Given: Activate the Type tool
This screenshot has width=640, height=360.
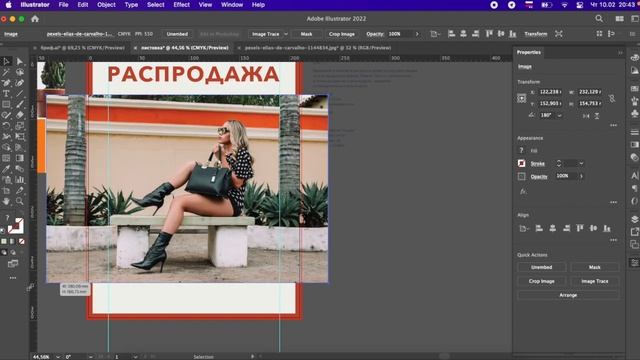Looking at the screenshot, I should coord(7,93).
